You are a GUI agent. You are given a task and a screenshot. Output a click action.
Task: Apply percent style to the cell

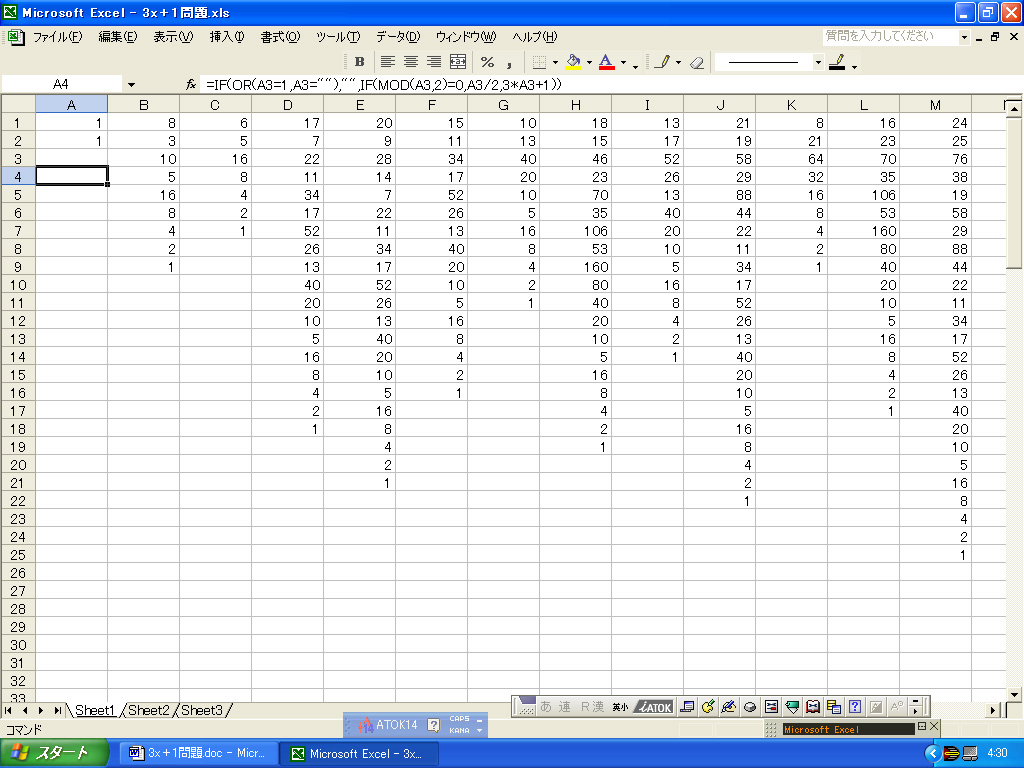pyautogui.click(x=488, y=62)
